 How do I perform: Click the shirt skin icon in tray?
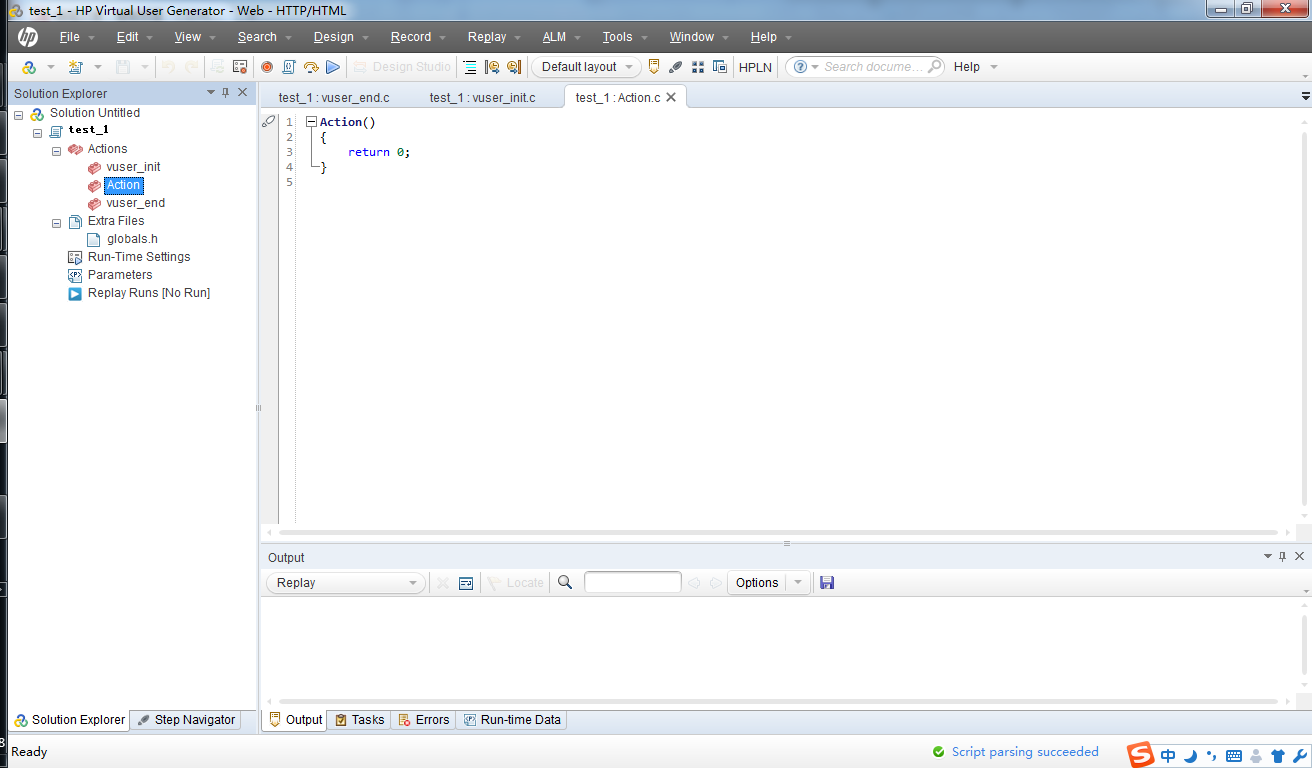click(1278, 756)
